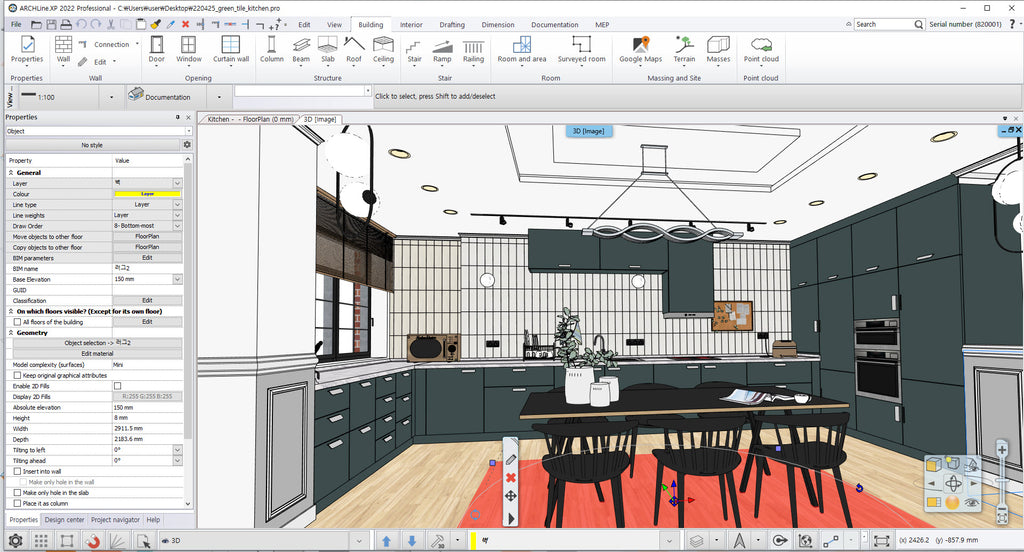The image size is (1024, 552).
Task: Click the red X delete icon in quick toolbar
Action: (x=185, y=24)
